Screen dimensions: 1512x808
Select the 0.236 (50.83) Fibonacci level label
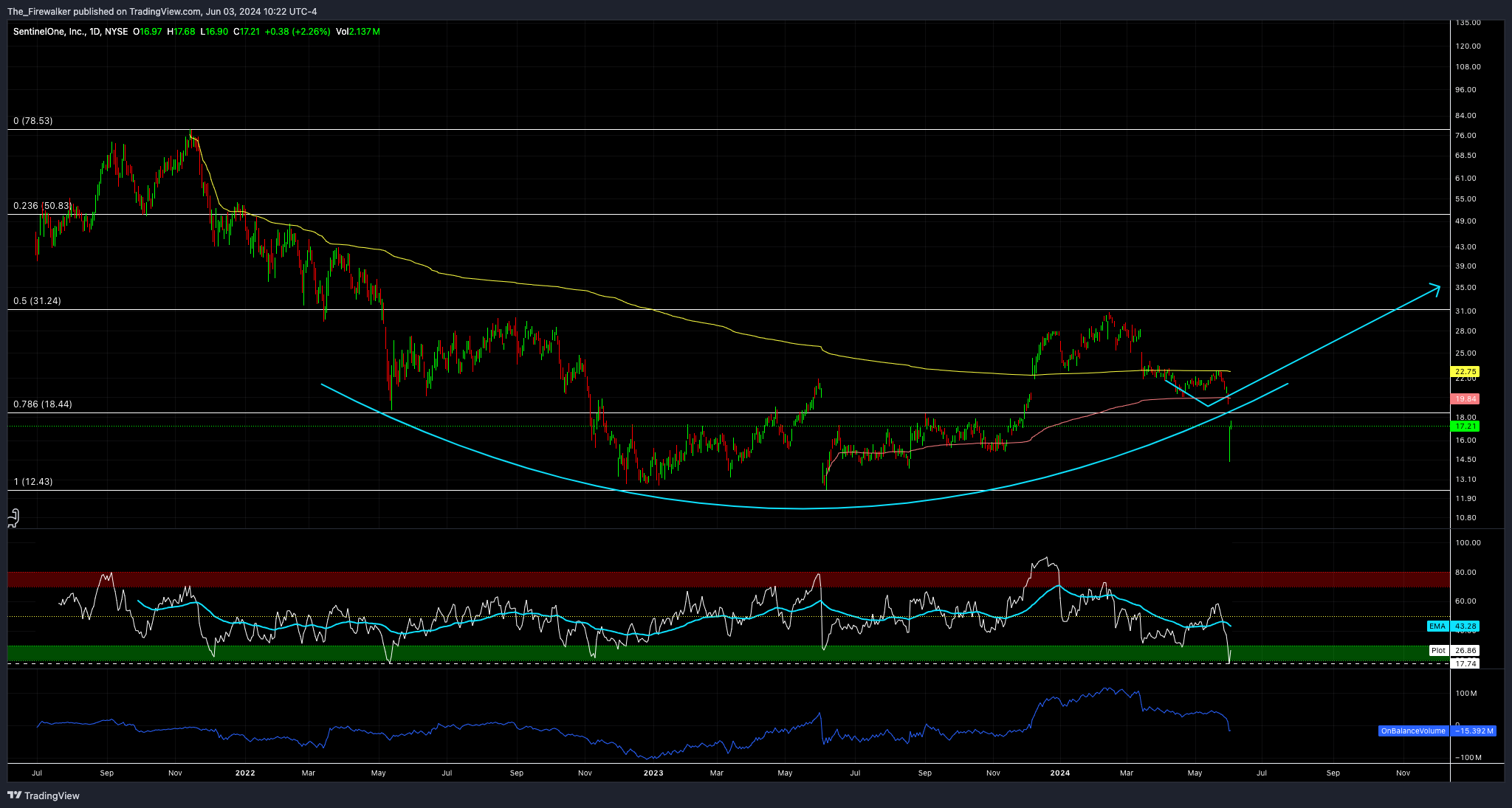click(42, 206)
